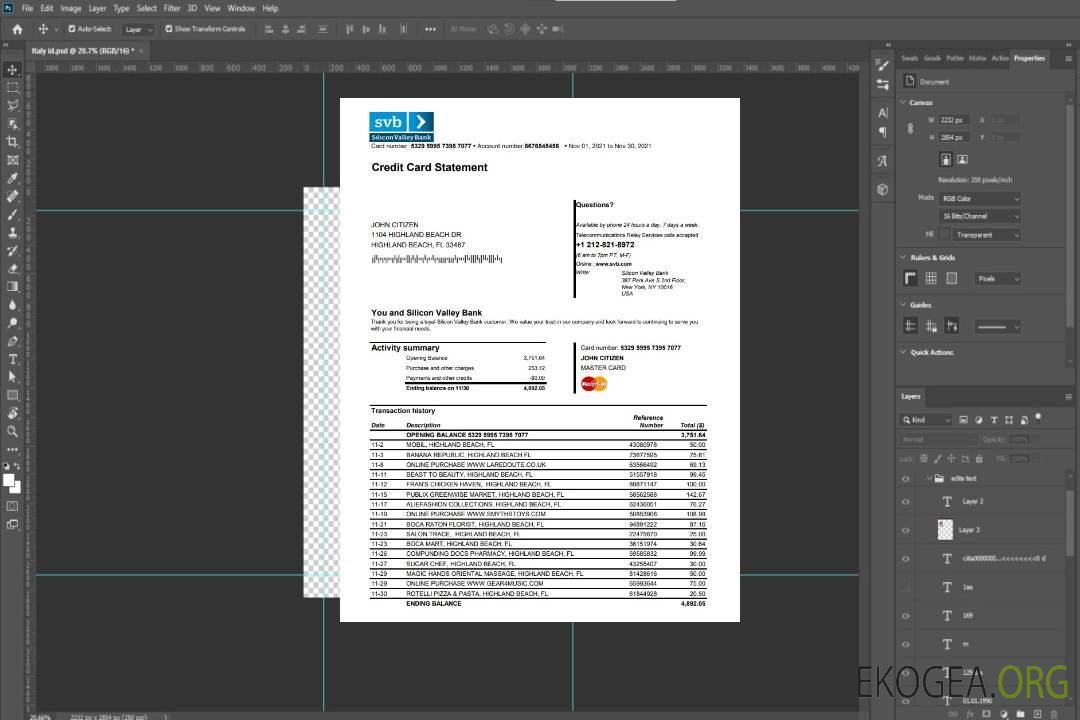Select the Eraser tool

pyautogui.click(x=12, y=269)
